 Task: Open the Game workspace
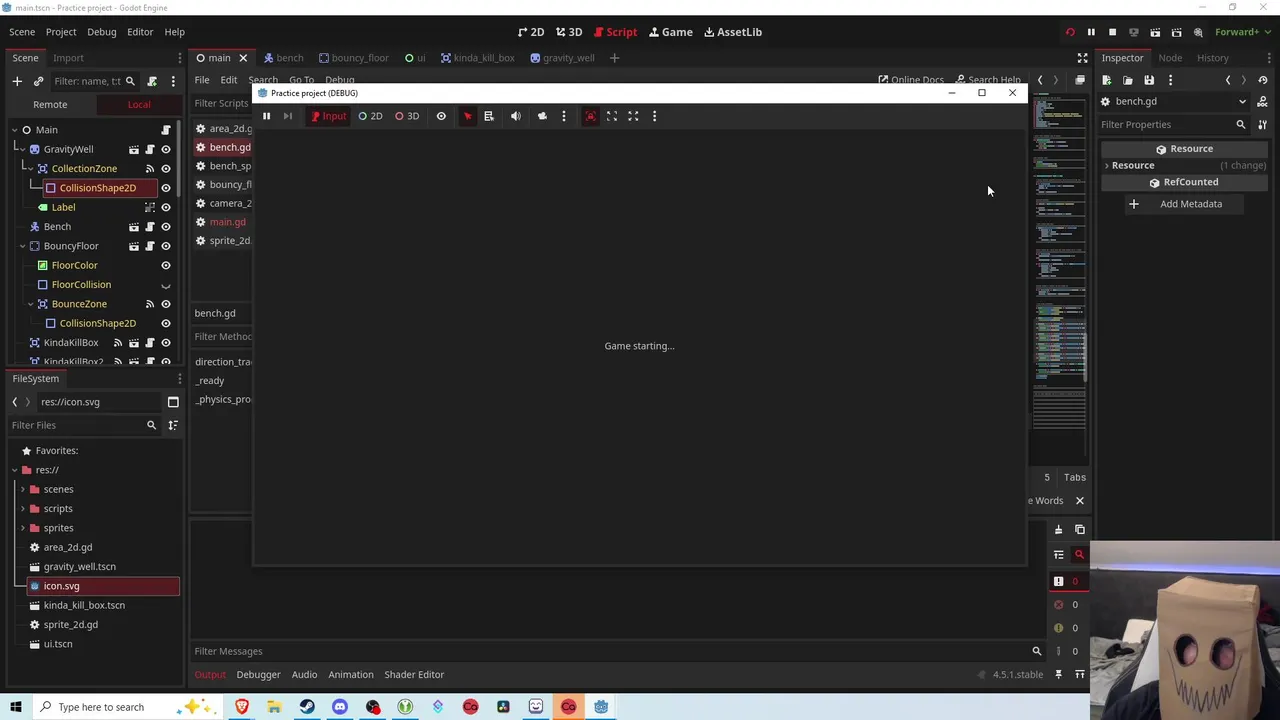[x=670, y=32]
